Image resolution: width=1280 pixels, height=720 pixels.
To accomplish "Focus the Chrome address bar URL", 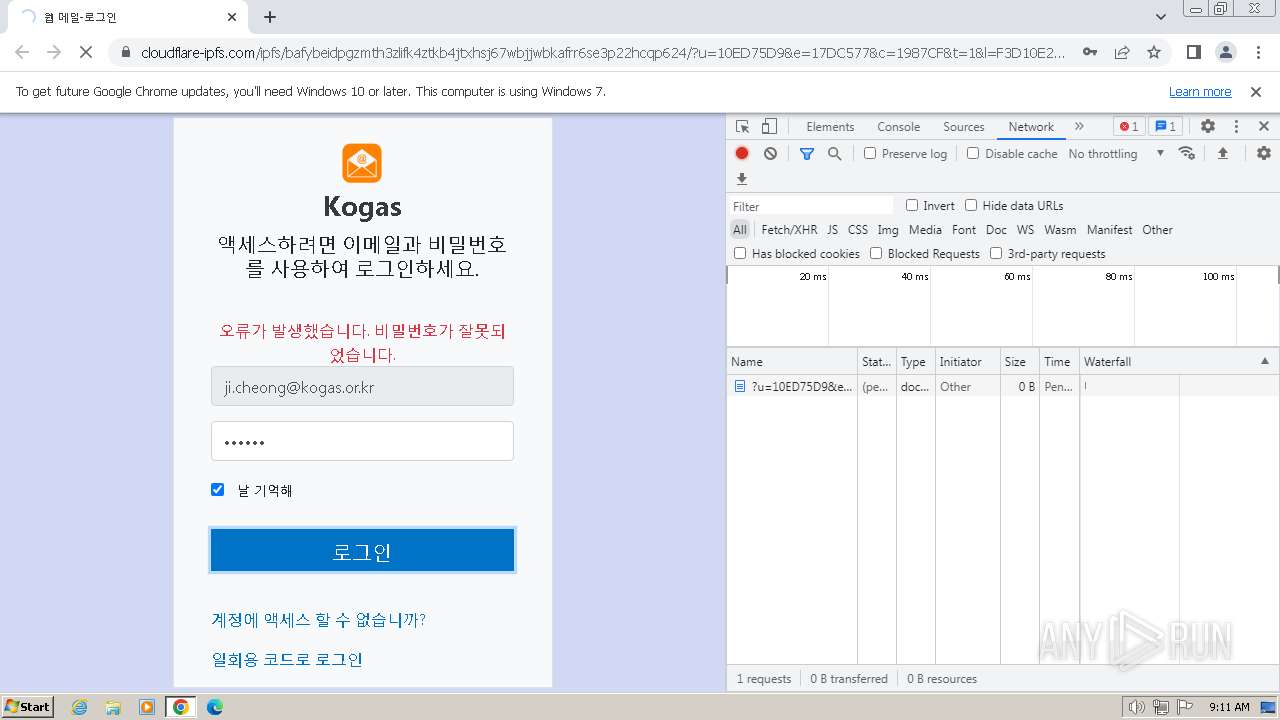I will (x=603, y=52).
